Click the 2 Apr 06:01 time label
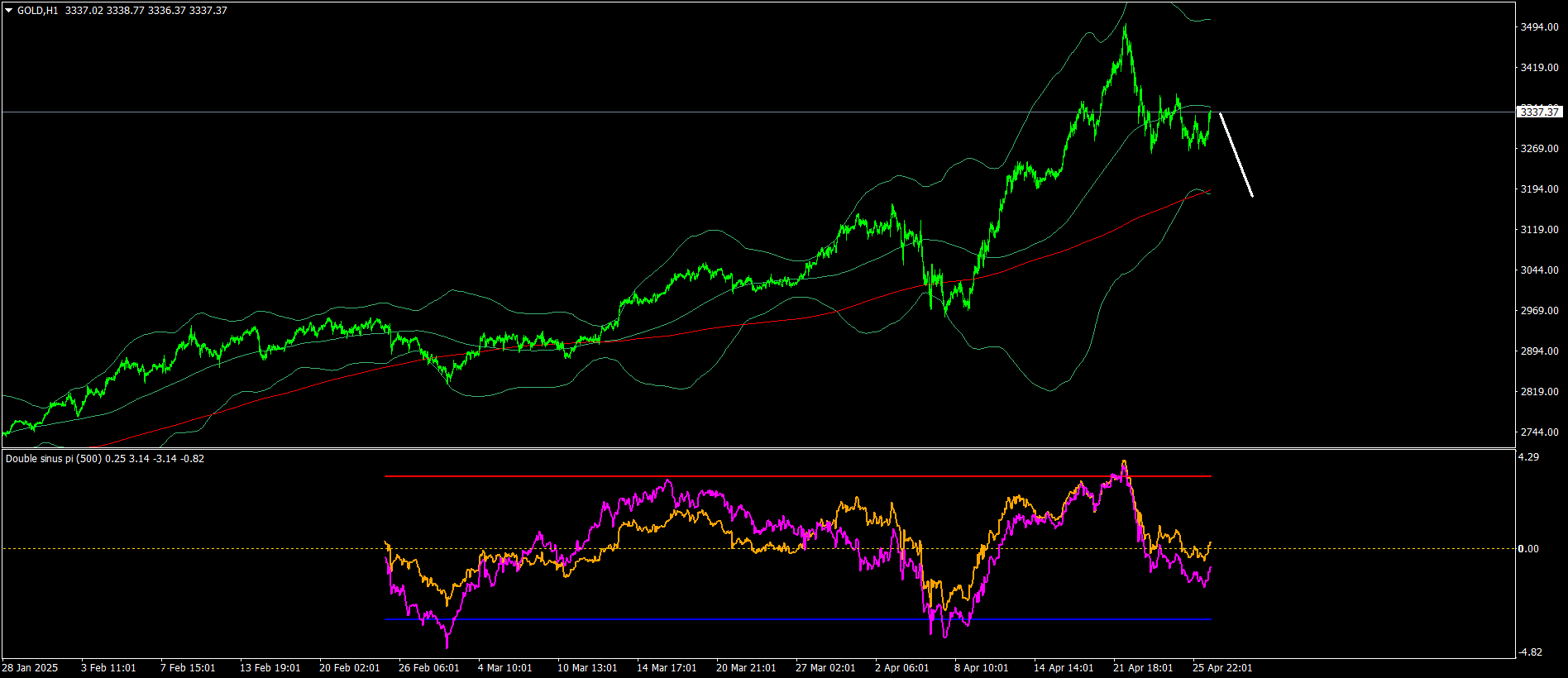This screenshot has width=1568, height=678. tap(901, 667)
